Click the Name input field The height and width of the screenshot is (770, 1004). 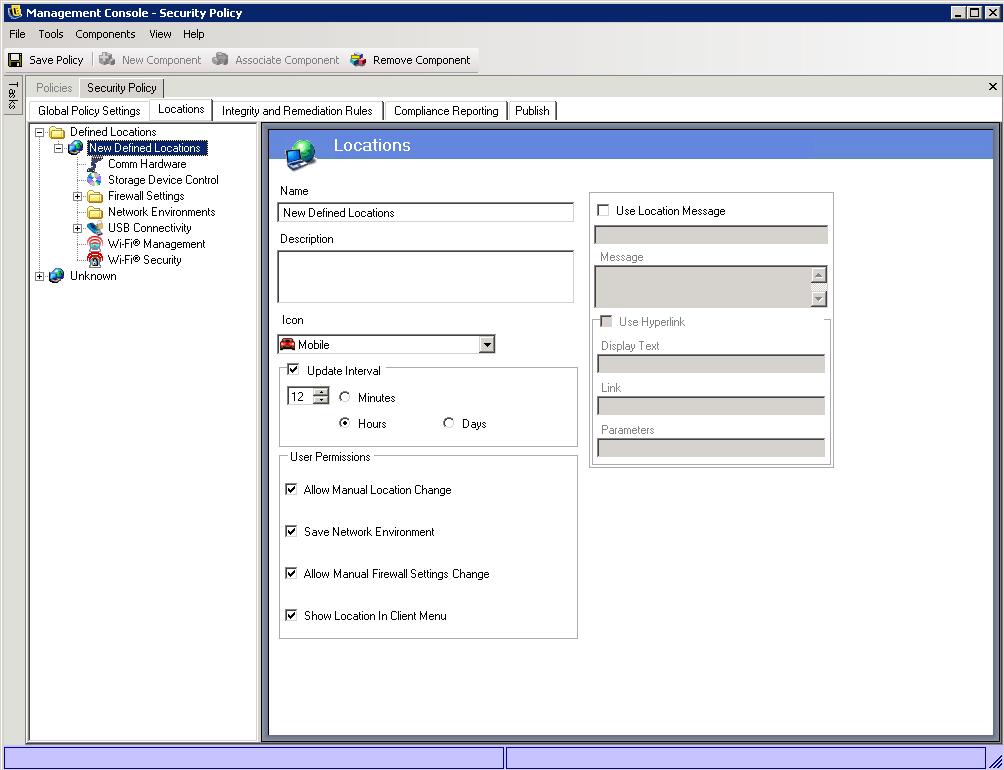(x=426, y=213)
